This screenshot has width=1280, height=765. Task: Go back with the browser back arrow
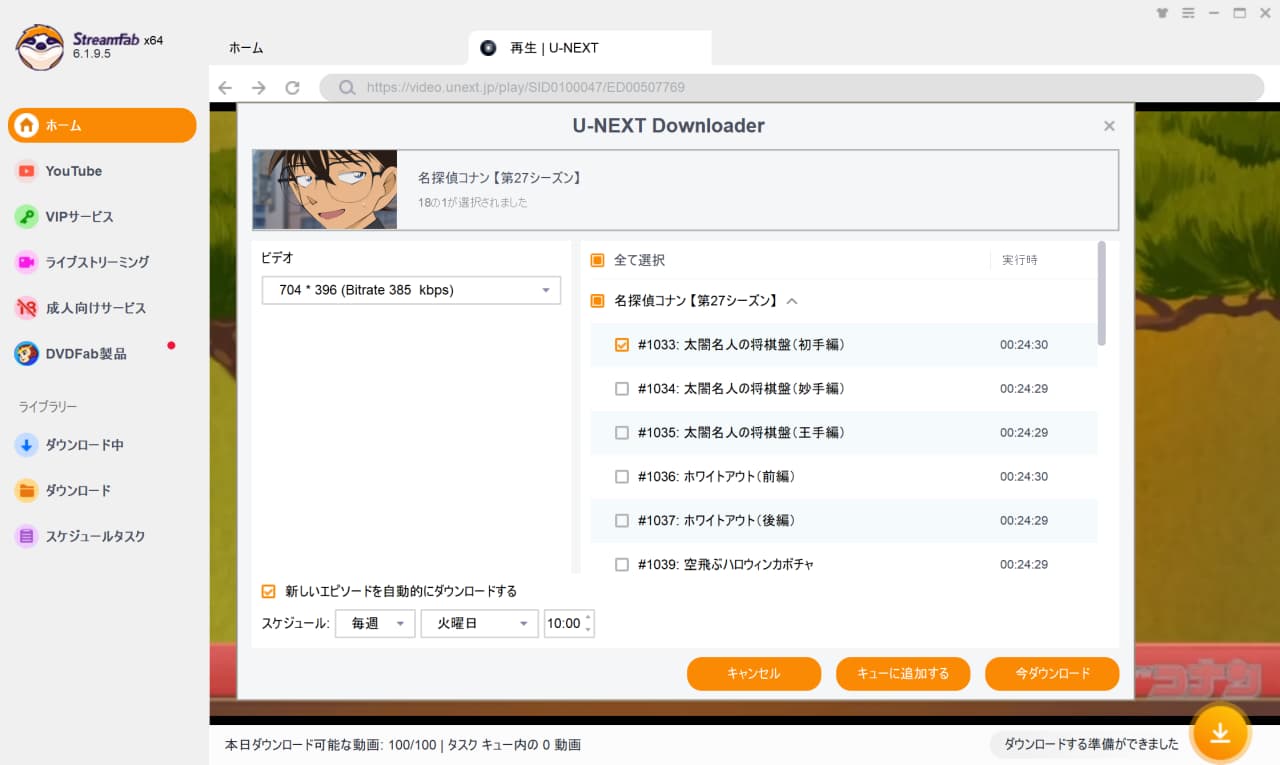pyautogui.click(x=225, y=88)
